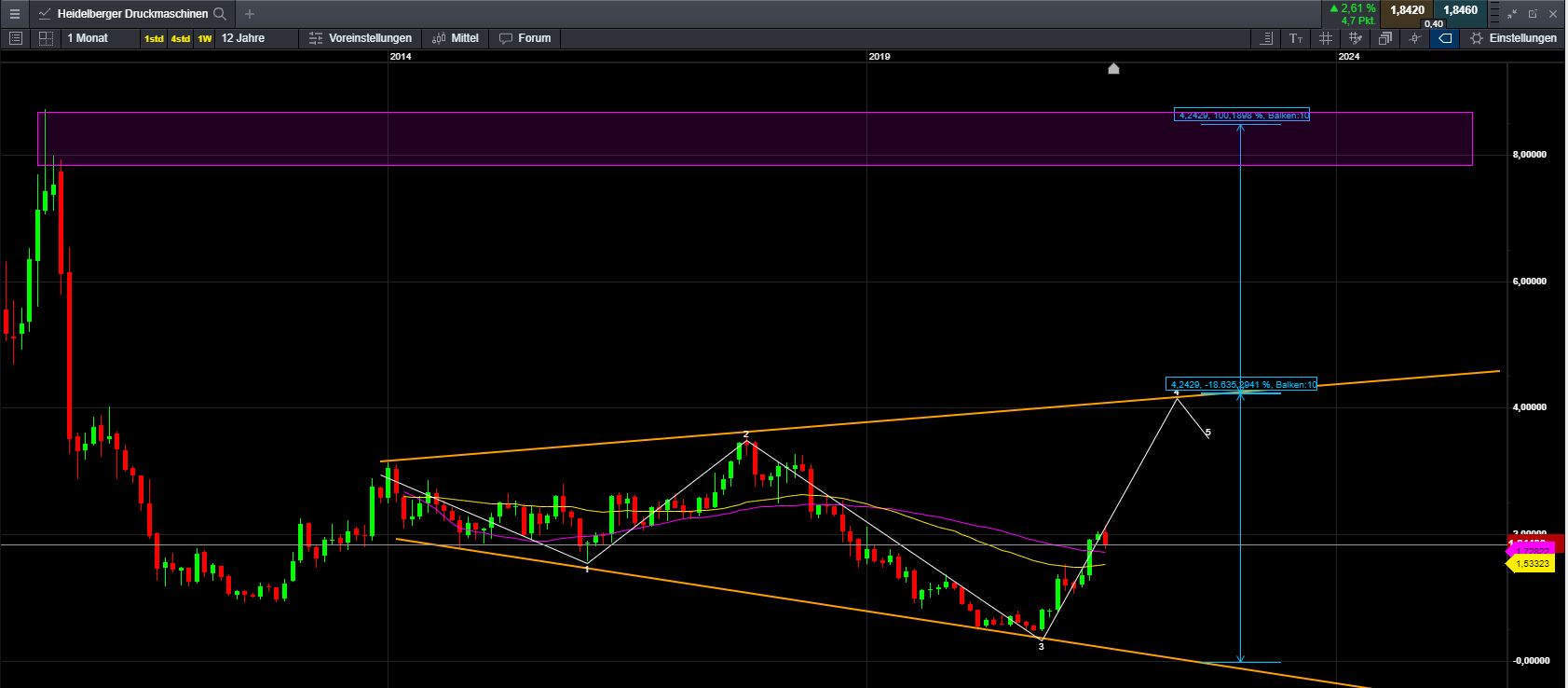Viewport: 1568px width, 688px height.
Task: Open the Forum chat
Action: pos(525,38)
